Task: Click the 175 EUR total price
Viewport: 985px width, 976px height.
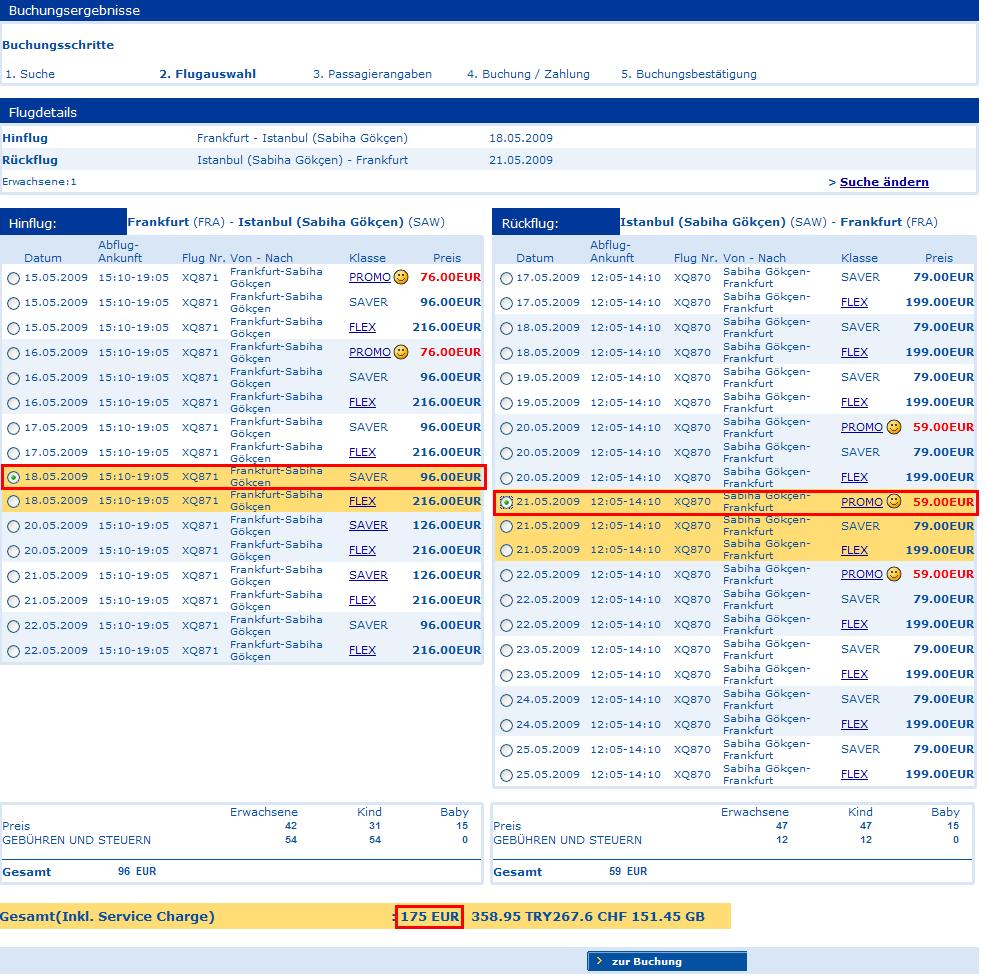Action: click(x=429, y=916)
